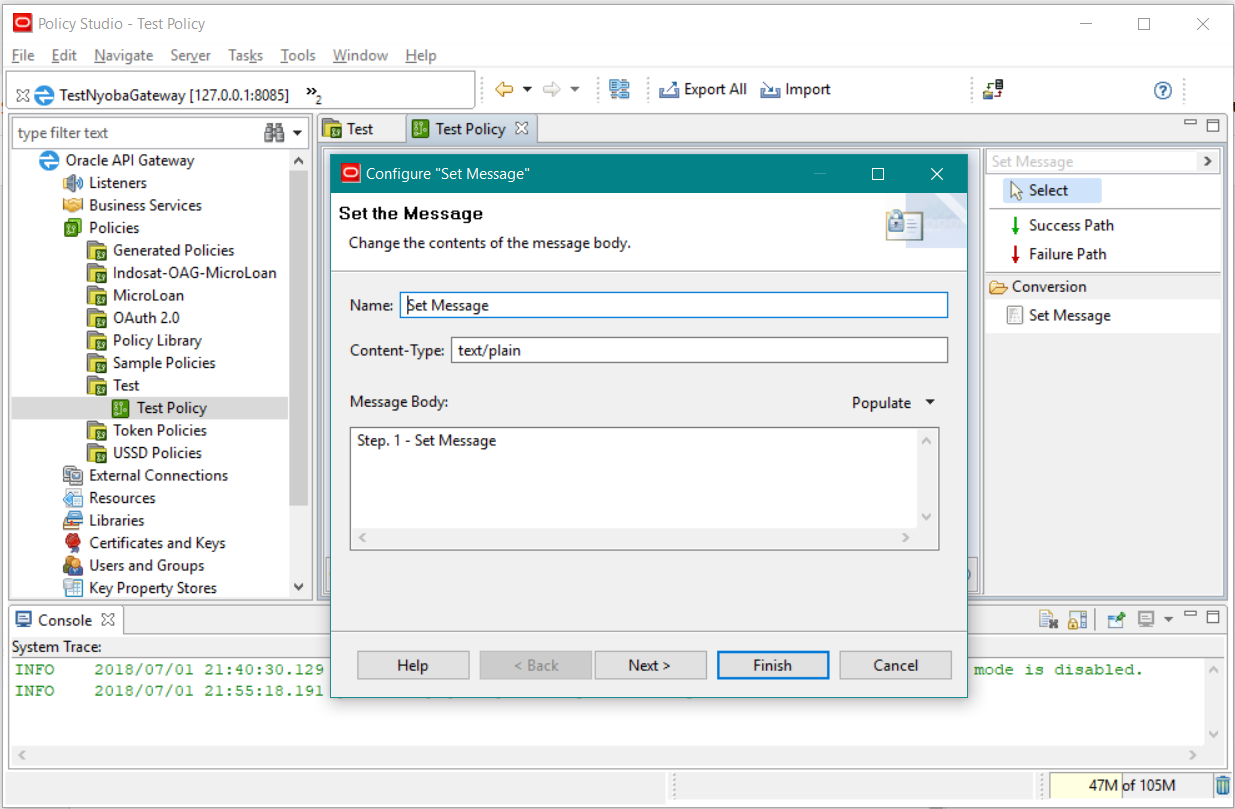Click the binoculars search icon in the tree filter
Image resolution: width=1235 pixels, height=809 pixels.
point(274,133)
